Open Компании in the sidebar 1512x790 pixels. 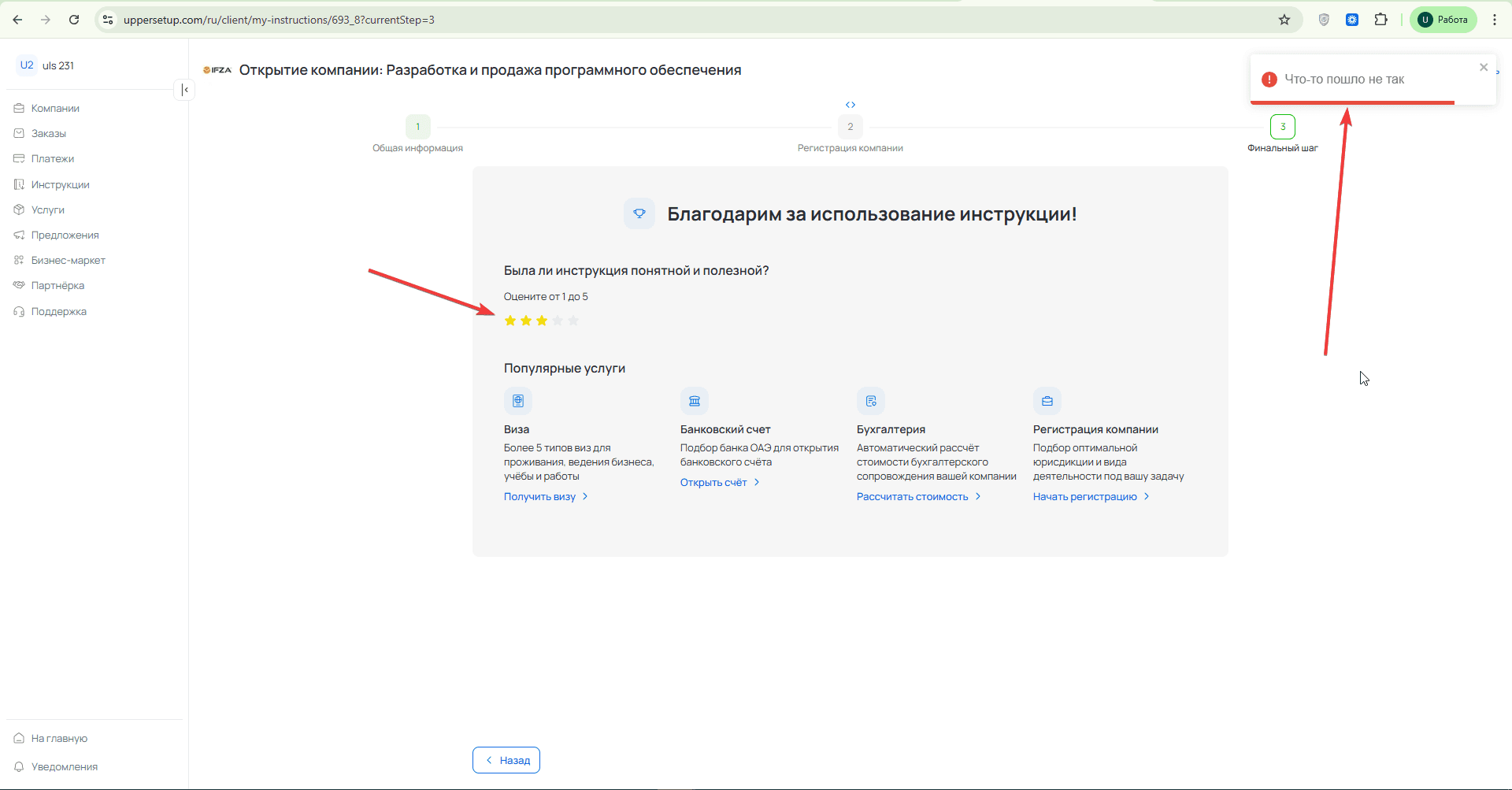click(55, 108)
